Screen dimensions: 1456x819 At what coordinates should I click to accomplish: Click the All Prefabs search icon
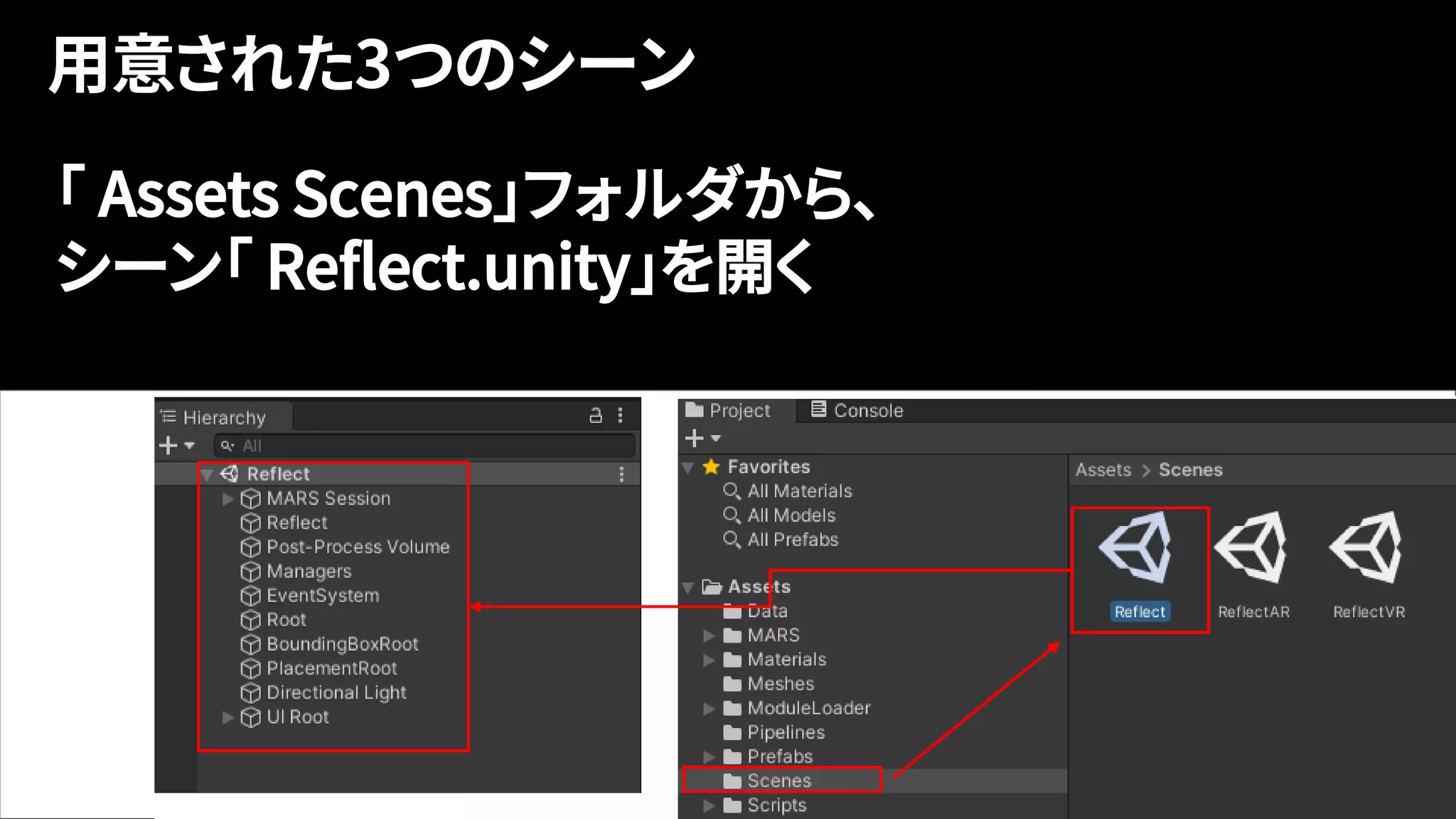tap(732, 540)
